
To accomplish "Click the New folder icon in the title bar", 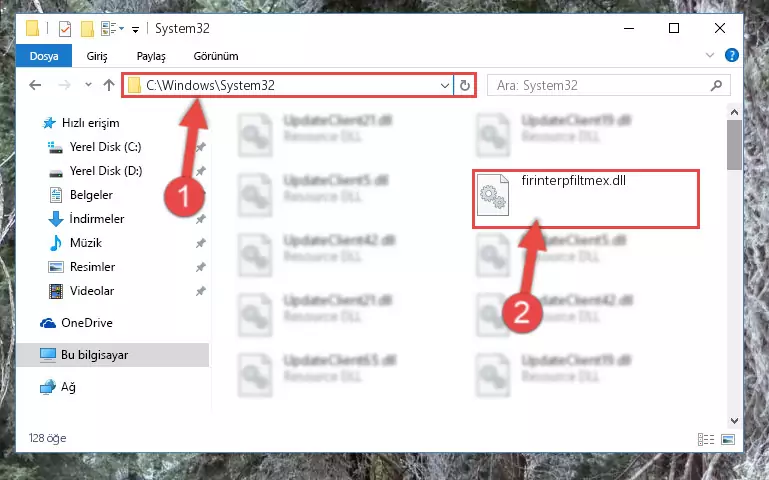I will [x=87, y=29].
